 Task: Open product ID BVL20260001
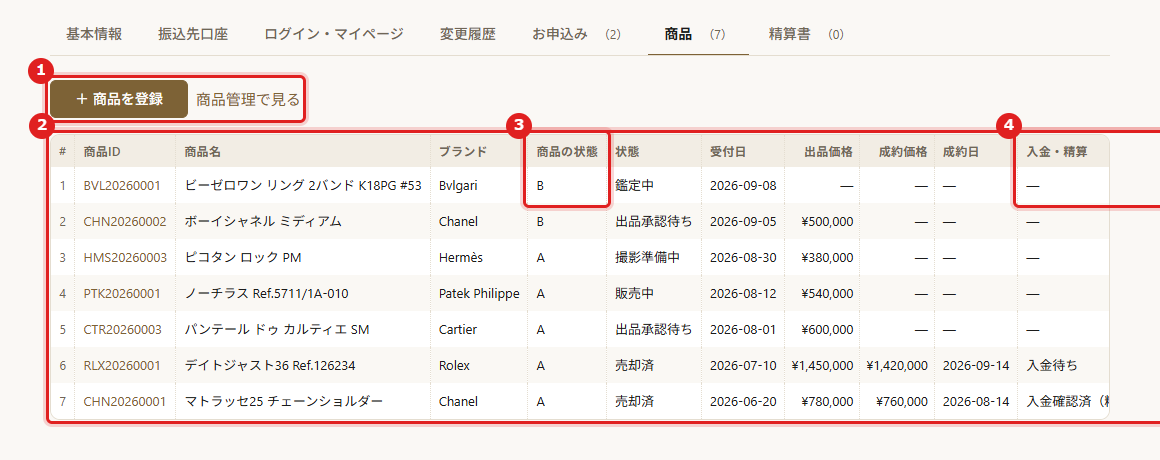(122, 186)
